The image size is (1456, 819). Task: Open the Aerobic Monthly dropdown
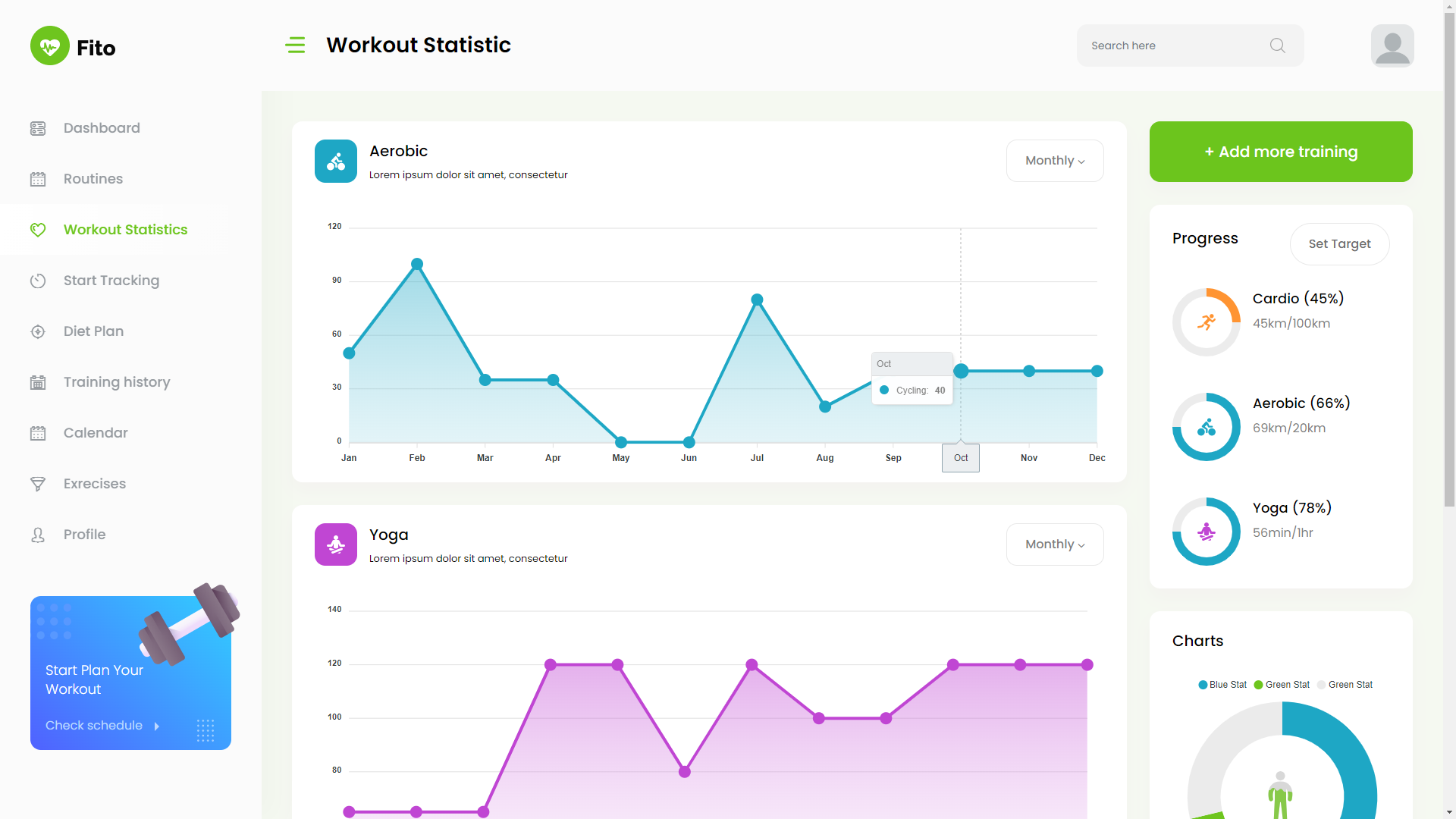click(x=1054, y=161)
